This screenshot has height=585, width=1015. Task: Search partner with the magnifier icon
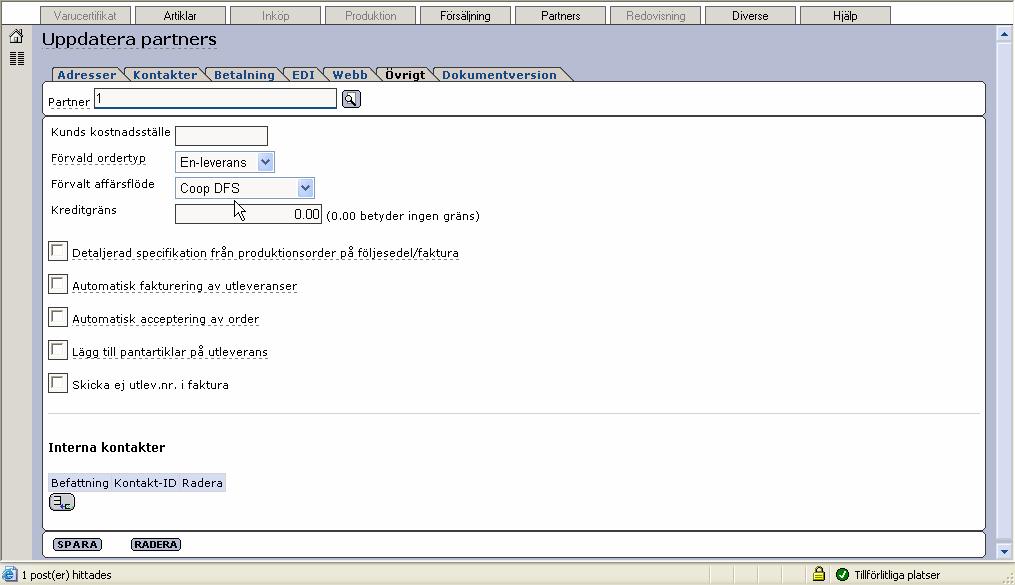click(351, 99)
